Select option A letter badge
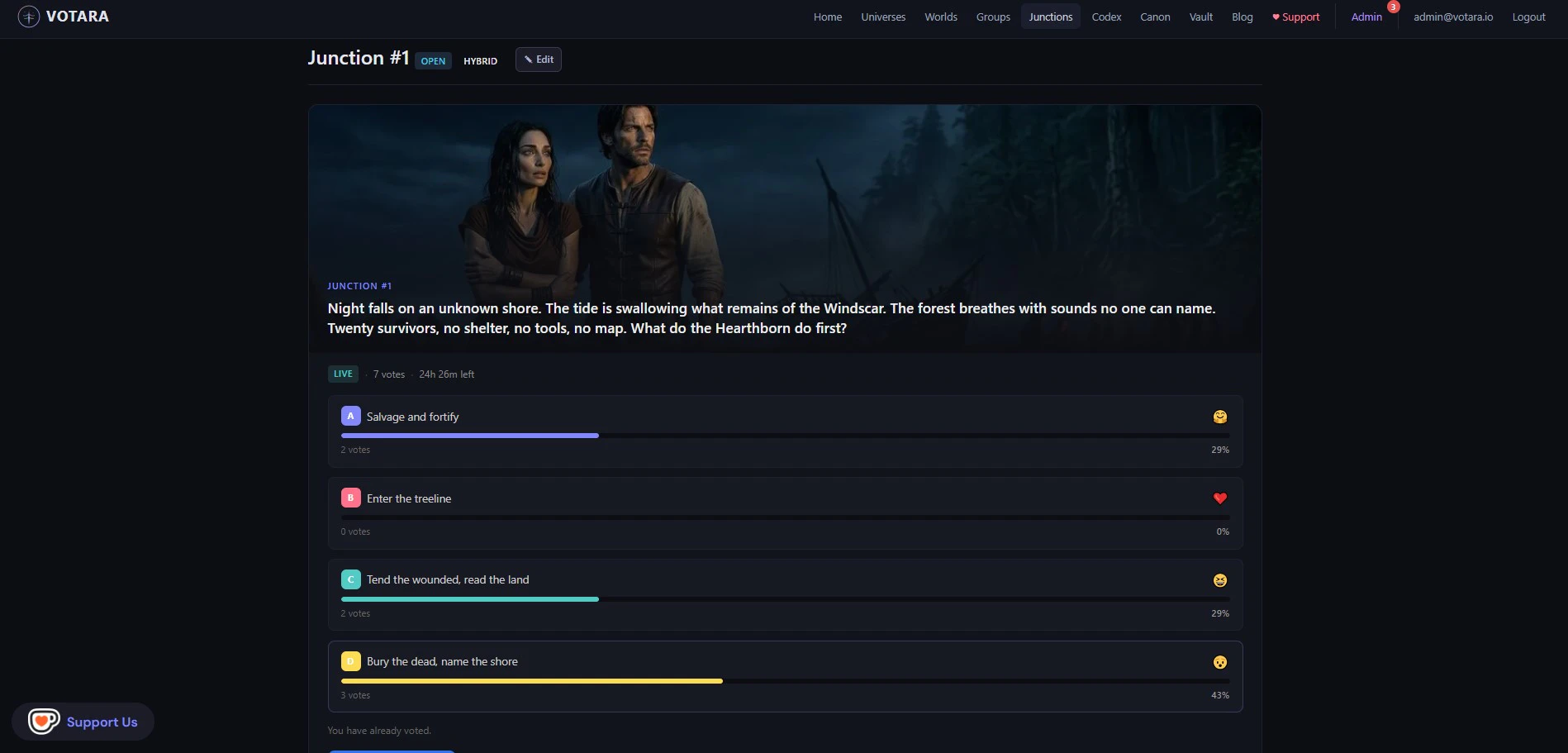Image resolution: width=1568 pixels, height=753 pixels. click(x=350, y=417)
